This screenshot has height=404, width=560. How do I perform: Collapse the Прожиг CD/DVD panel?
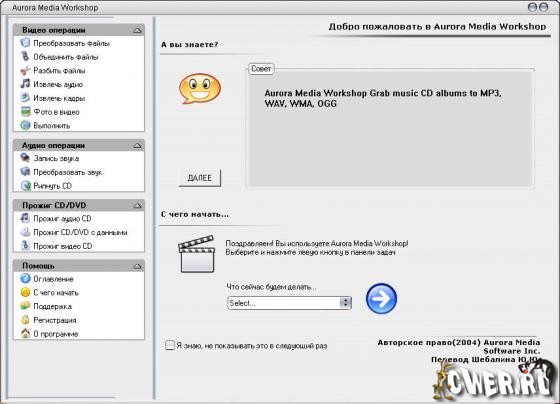click(137, 205)
